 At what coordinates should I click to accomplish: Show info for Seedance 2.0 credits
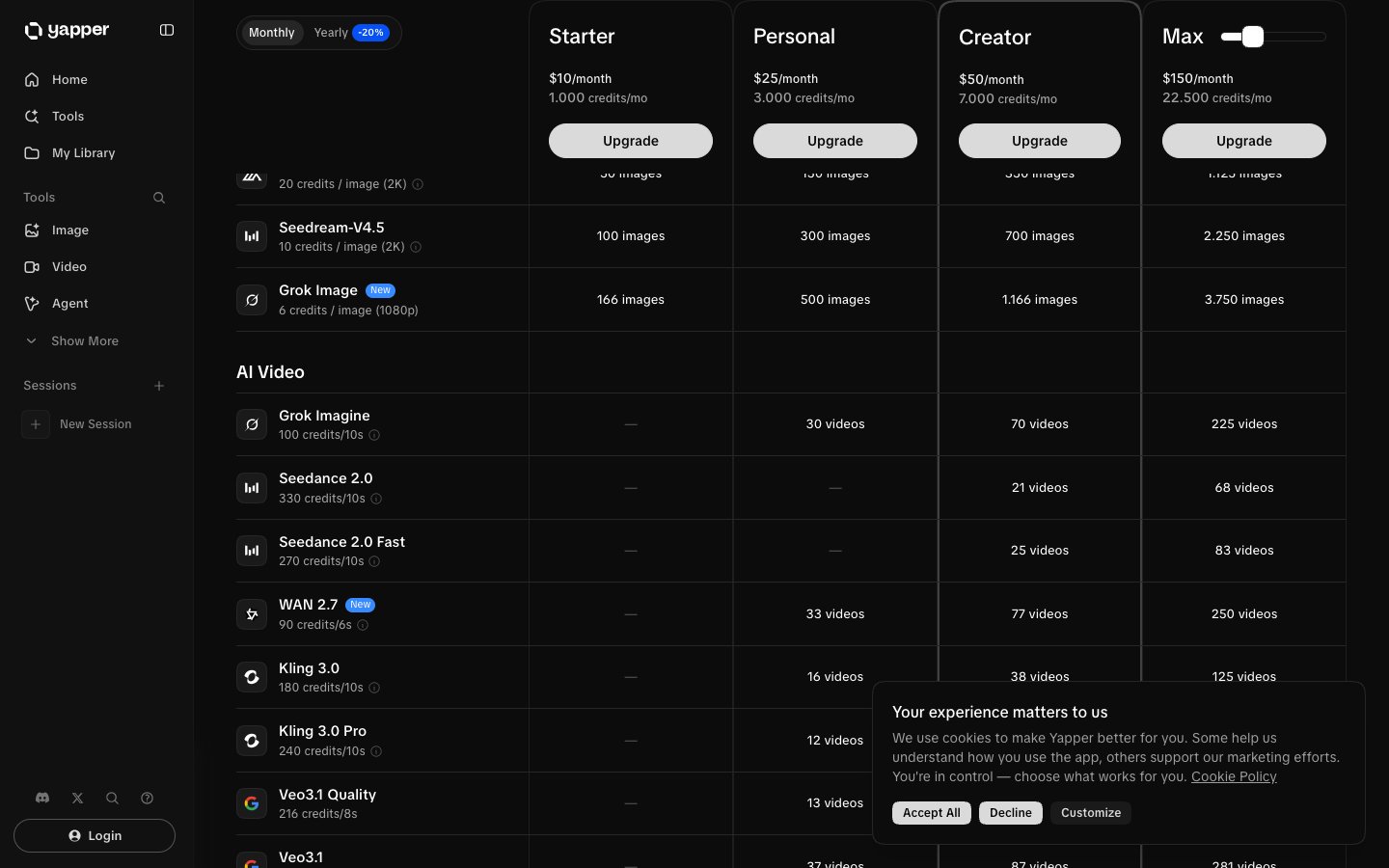pos(376,499)
